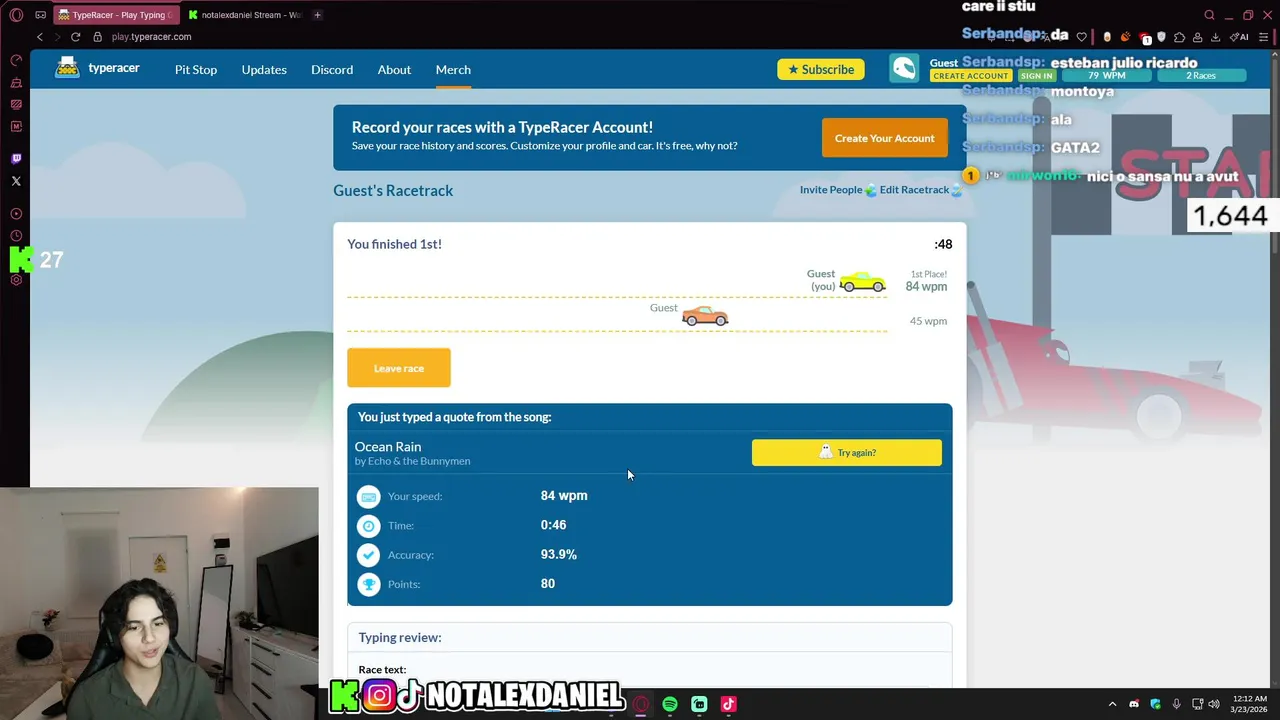Open the browser downloads icon
This screenshot has width=1280, height=720.
tap(1215, 37)
